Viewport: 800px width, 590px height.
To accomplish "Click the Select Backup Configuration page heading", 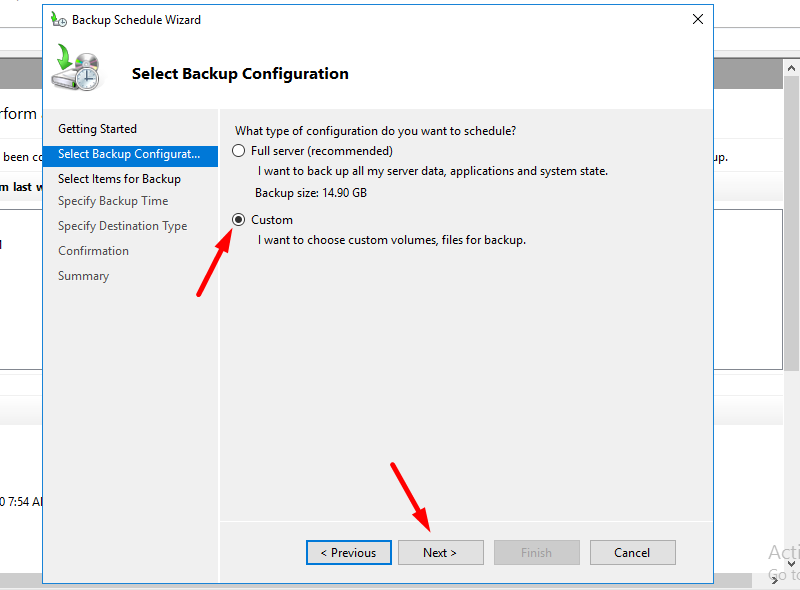I will (240, 74).
